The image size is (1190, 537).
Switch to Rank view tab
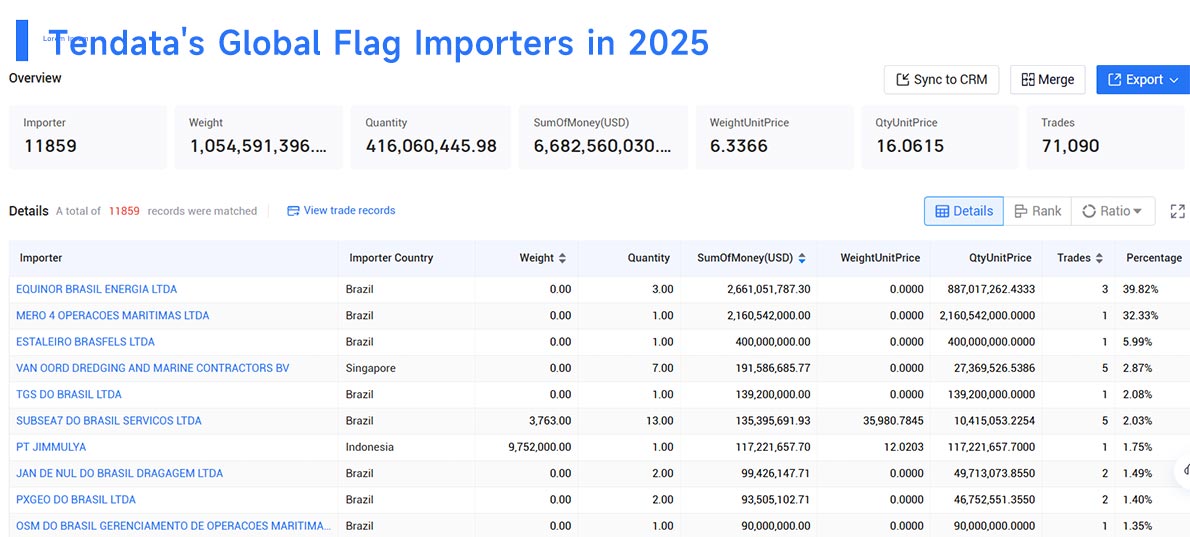tap(1037, 211)
